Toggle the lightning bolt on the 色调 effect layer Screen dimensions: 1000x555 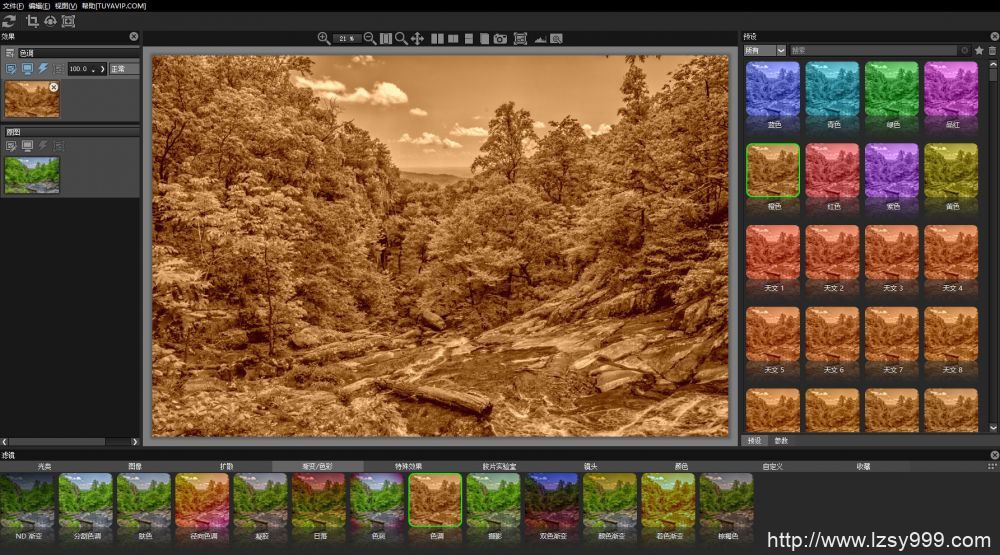coord(43,69)
